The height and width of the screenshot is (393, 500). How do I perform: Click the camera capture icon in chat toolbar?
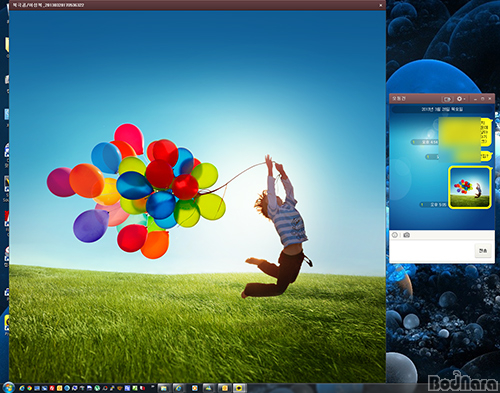click(x=406, y=235)
